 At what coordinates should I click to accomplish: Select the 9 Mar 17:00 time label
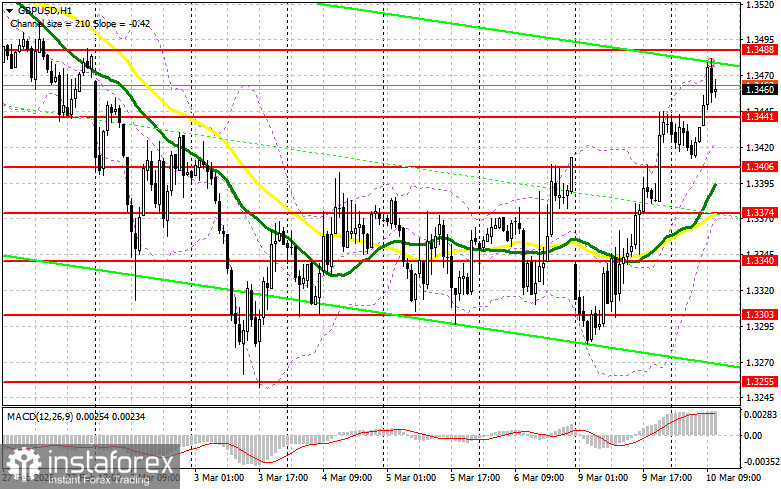(x=667, y=478)
